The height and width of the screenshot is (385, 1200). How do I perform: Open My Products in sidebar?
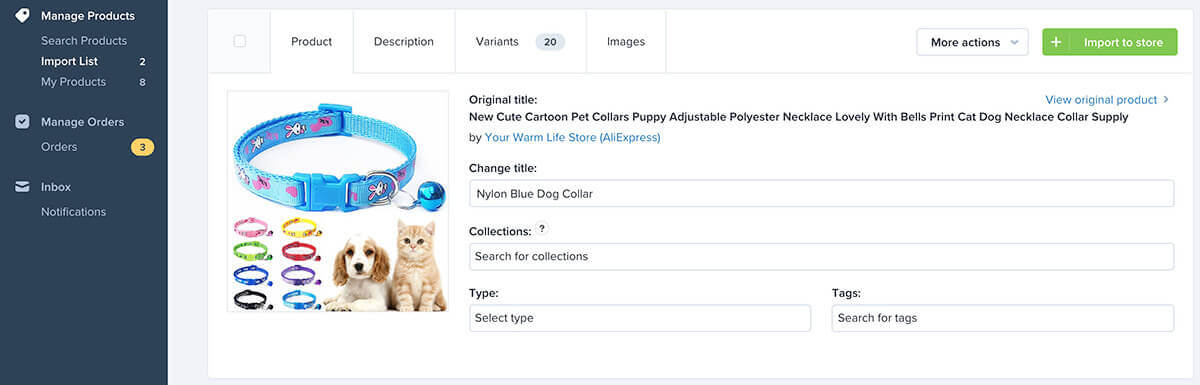[x=73, y=82]
